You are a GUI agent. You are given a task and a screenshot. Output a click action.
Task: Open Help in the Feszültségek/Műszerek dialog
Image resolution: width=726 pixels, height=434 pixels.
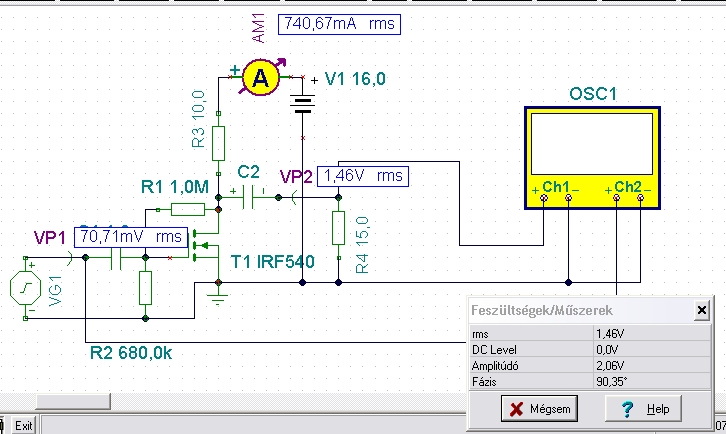coord(643,409)
